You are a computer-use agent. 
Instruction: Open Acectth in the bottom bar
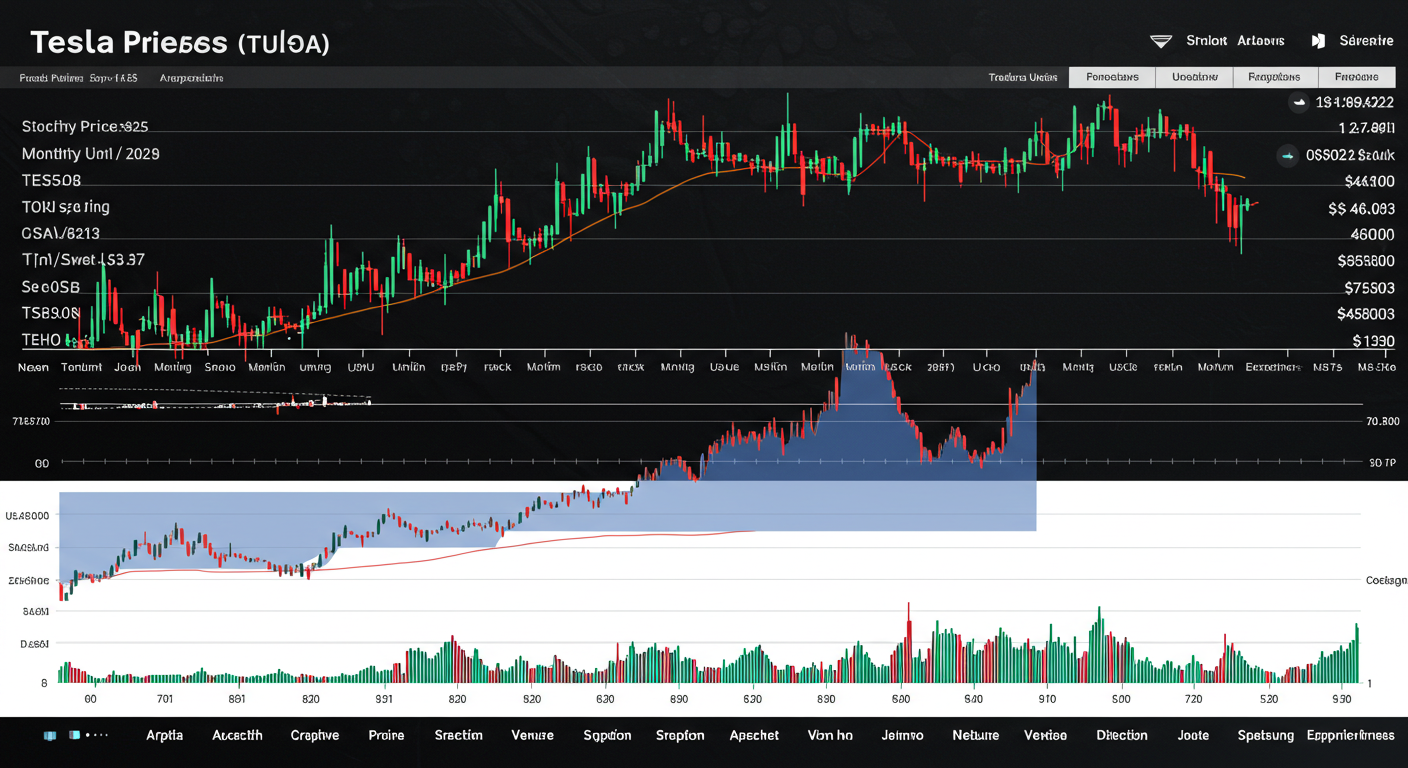click(237, 735)
